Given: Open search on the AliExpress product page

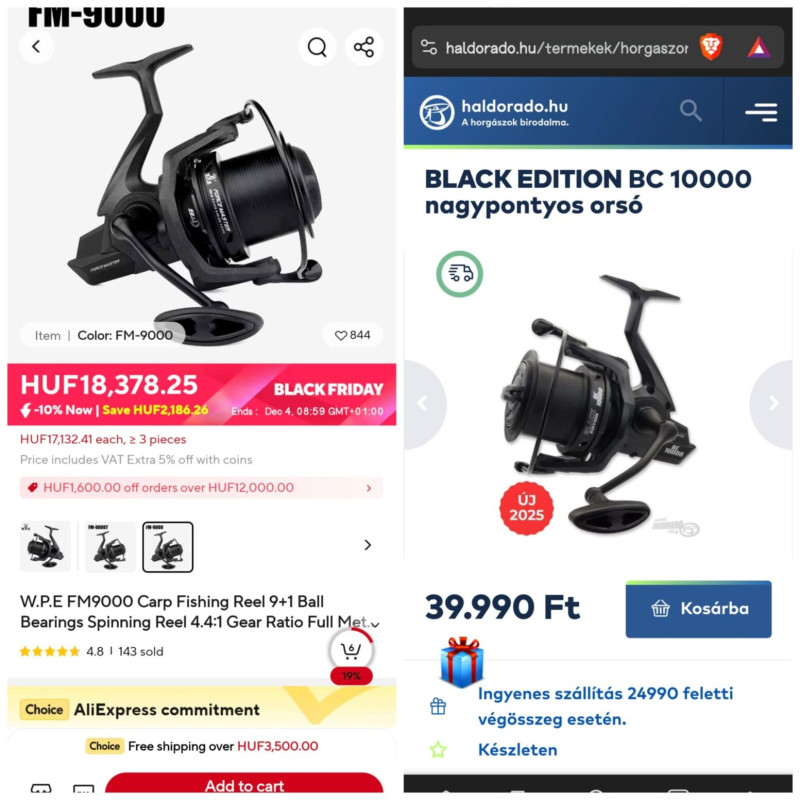Looking at the screenshot, I should coord(317,47).
